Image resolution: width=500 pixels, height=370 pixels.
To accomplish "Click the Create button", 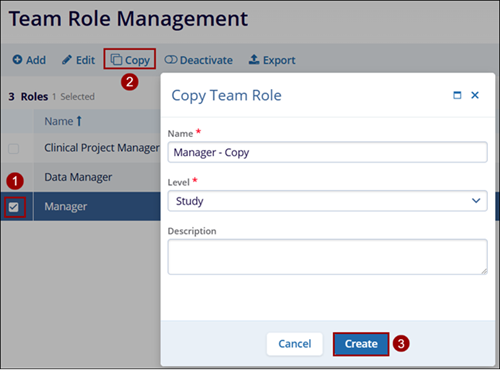I will [361, 344].
